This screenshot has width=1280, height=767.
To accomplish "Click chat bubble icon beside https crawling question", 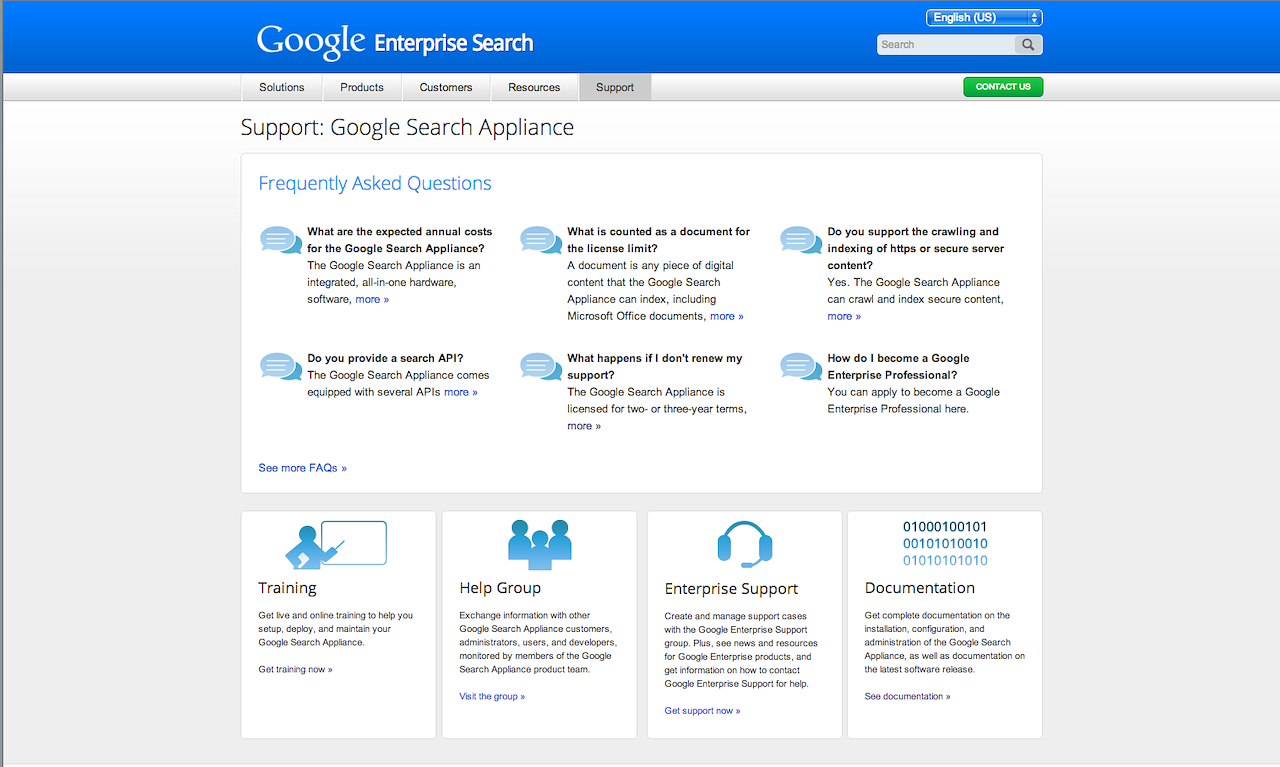I will click(801, 240).
